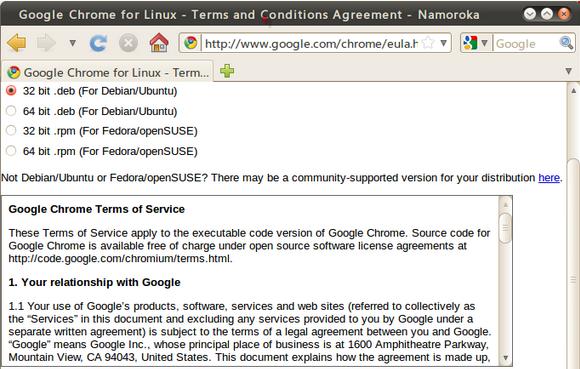Reload the current page

point(98,43)
